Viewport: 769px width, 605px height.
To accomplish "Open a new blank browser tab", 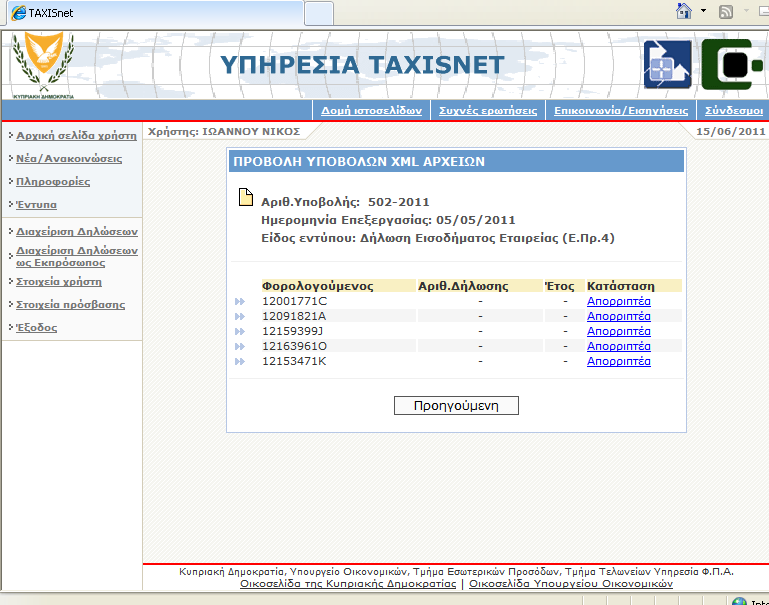I will click(x=319, y=13).
